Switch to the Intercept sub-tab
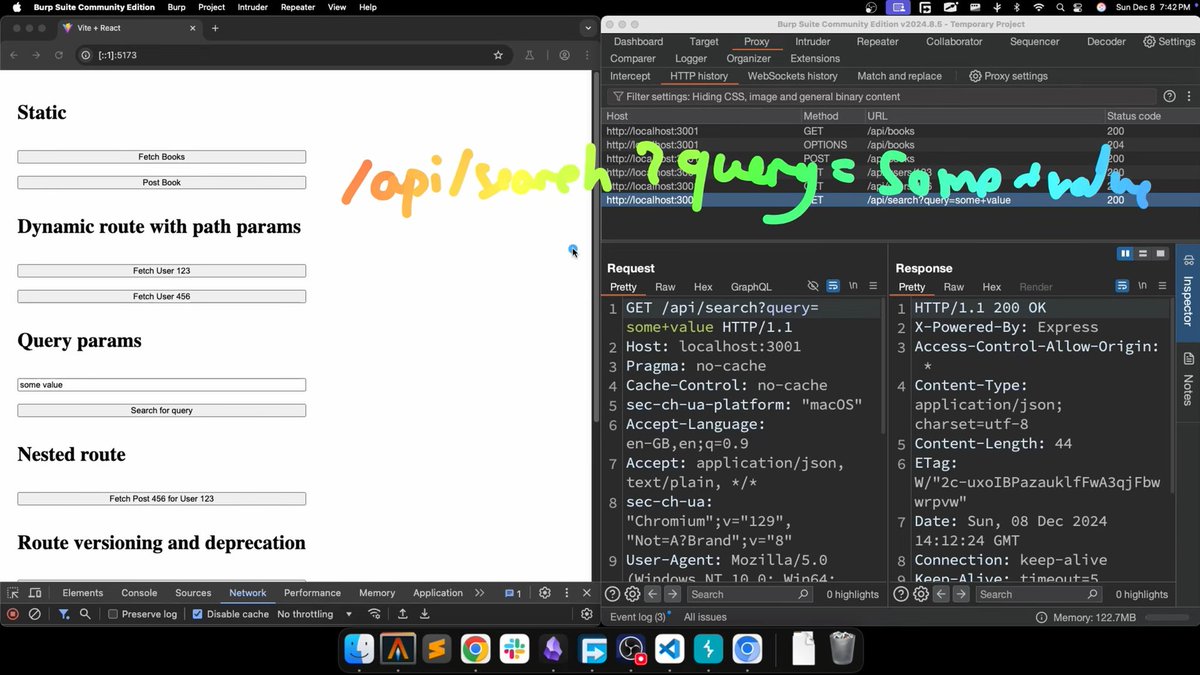The image size is (1200, 675). 630,76
